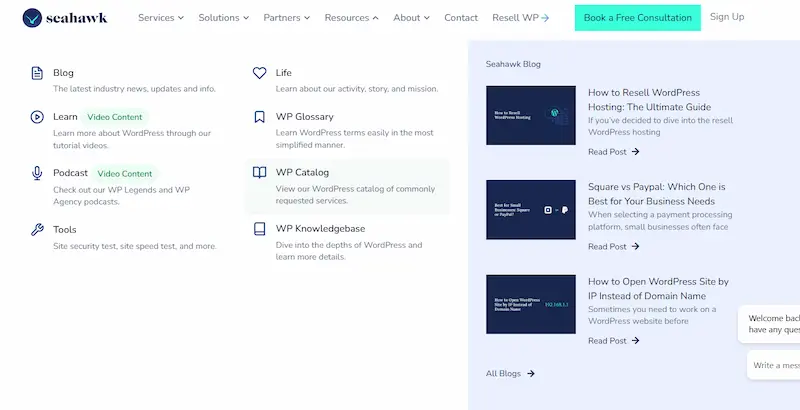
Task: Click the Welcome back chat bubble
Action: (769, 324)
